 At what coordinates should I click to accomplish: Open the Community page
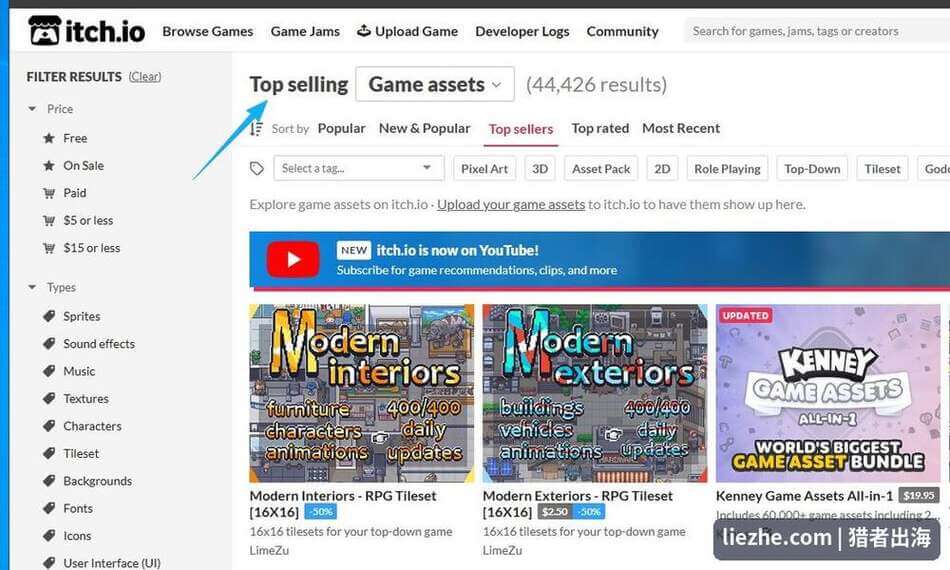coord(622,31)
